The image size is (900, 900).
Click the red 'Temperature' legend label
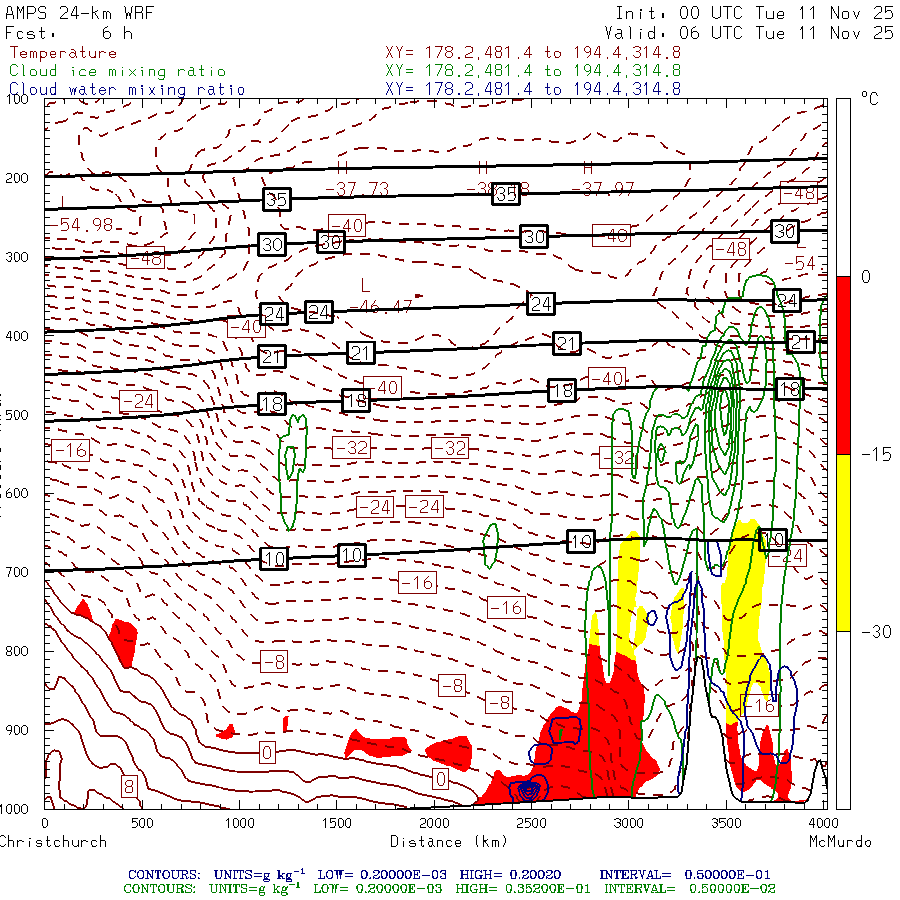click(63, 53)
